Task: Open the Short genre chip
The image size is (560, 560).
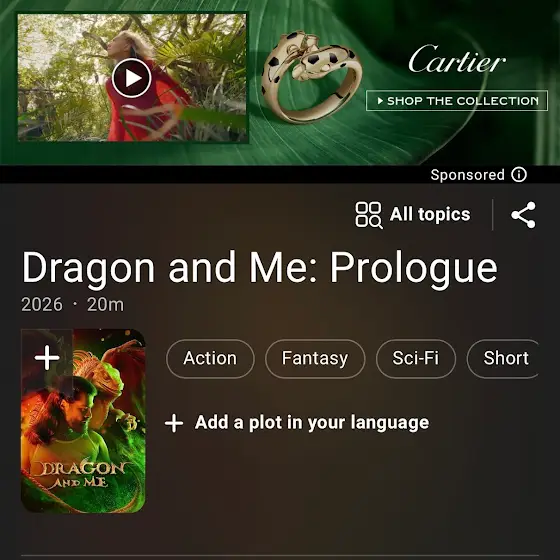Action: [503, 359]
